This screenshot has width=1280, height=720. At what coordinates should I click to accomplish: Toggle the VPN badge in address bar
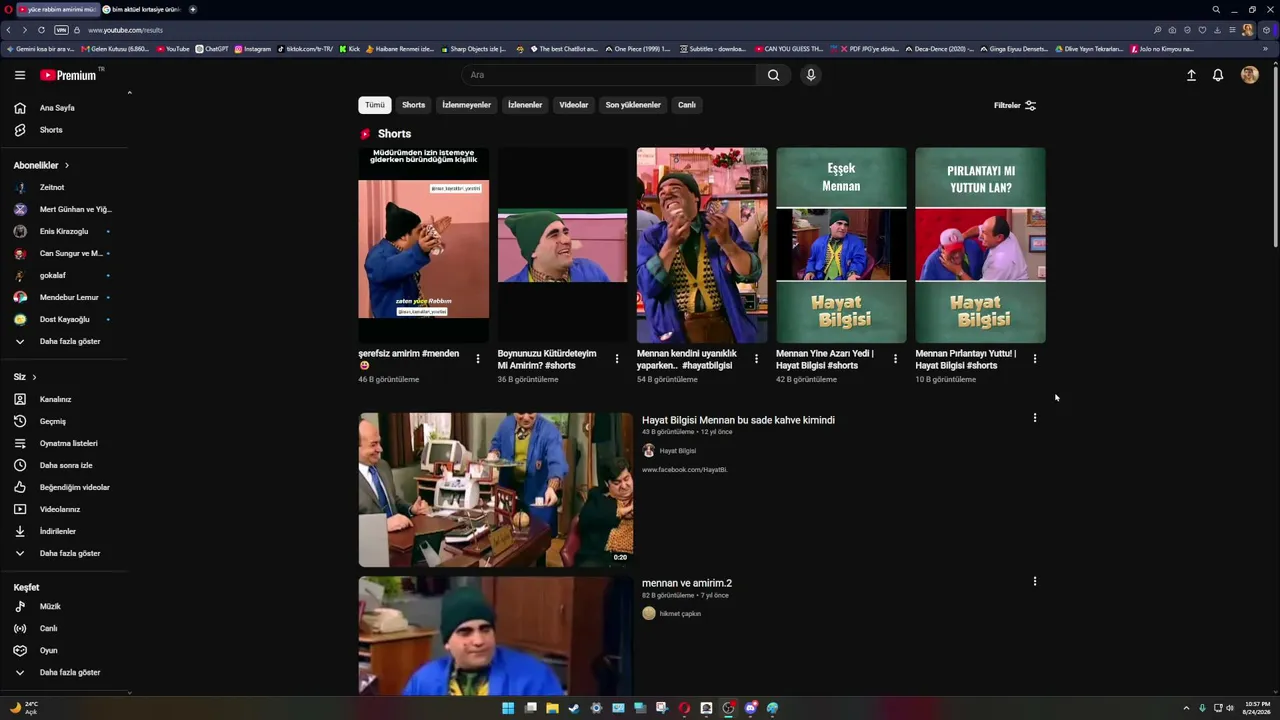(x=62, y=30)
